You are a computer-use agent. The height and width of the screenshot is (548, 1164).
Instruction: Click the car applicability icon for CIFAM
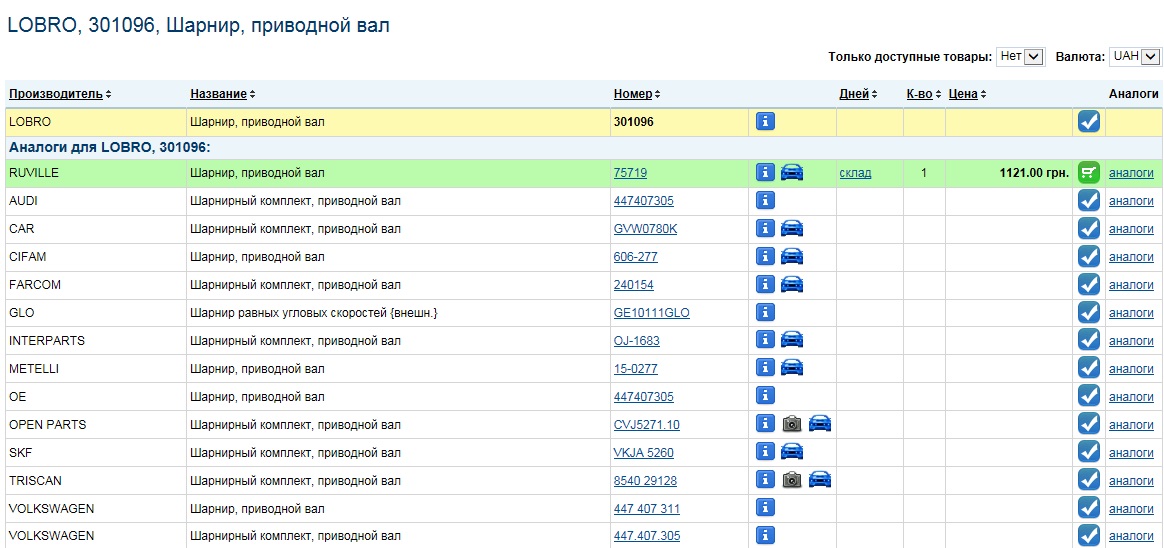792,257
